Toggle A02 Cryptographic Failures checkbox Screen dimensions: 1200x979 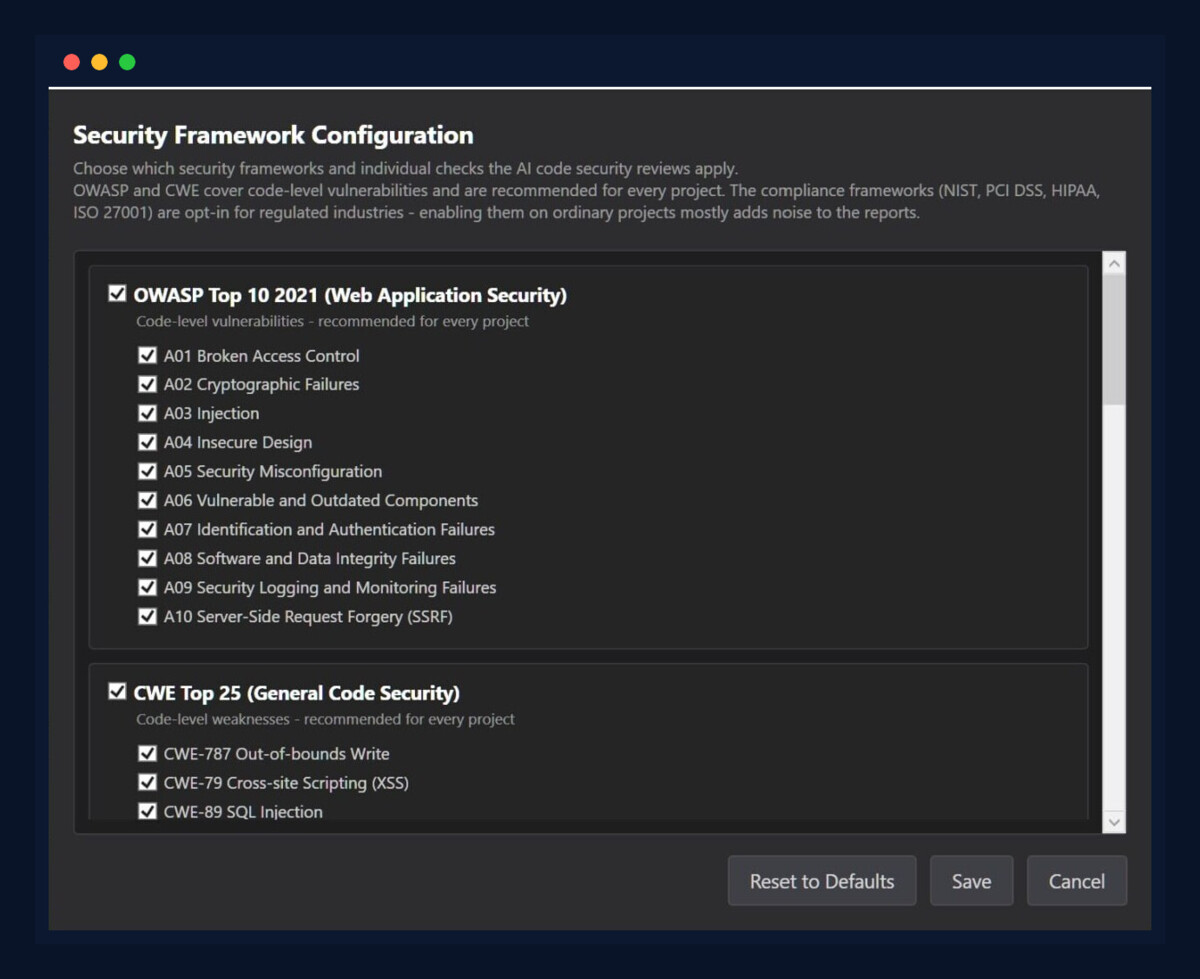[x=147, y=384]
